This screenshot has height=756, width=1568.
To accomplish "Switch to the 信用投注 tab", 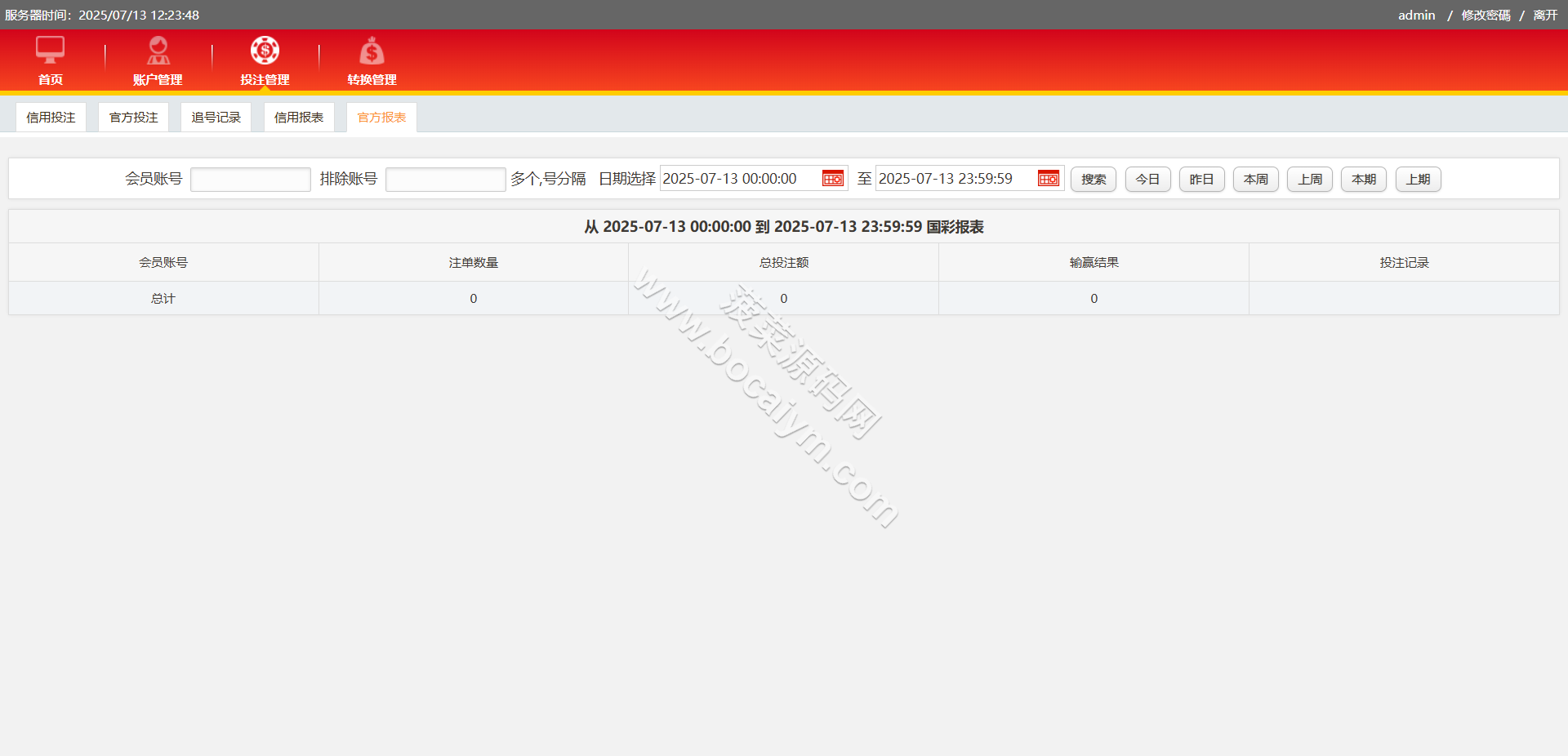I will click(51, 118).
